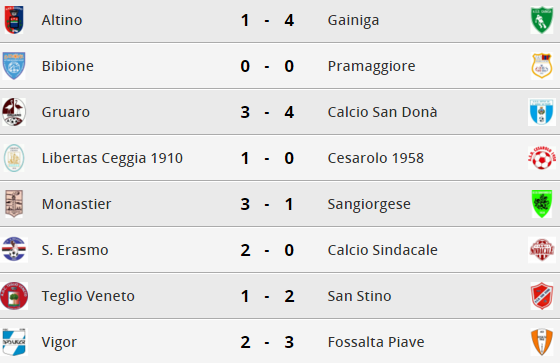This screenshot has height=363, width=560.
Task: Open the Teglio Veneto red circular crest
Action: (14, 296)
